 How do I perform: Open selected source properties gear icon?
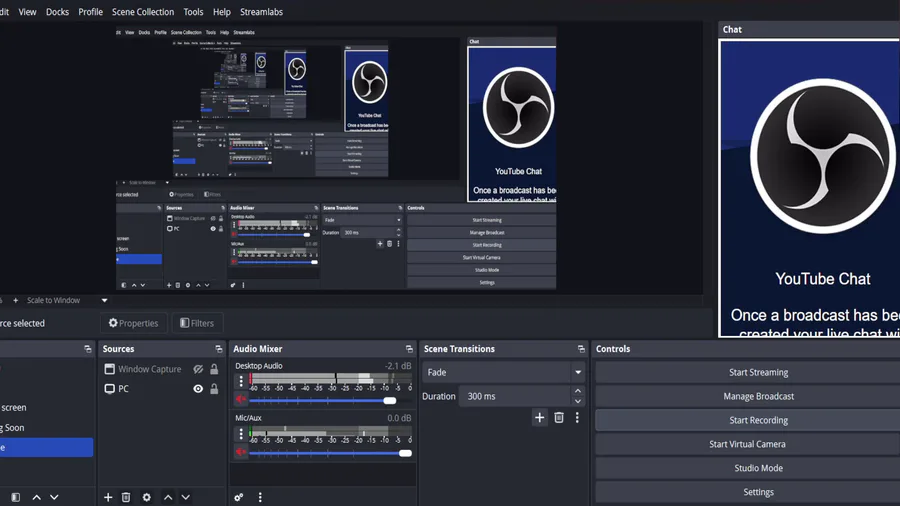[146, 497]
